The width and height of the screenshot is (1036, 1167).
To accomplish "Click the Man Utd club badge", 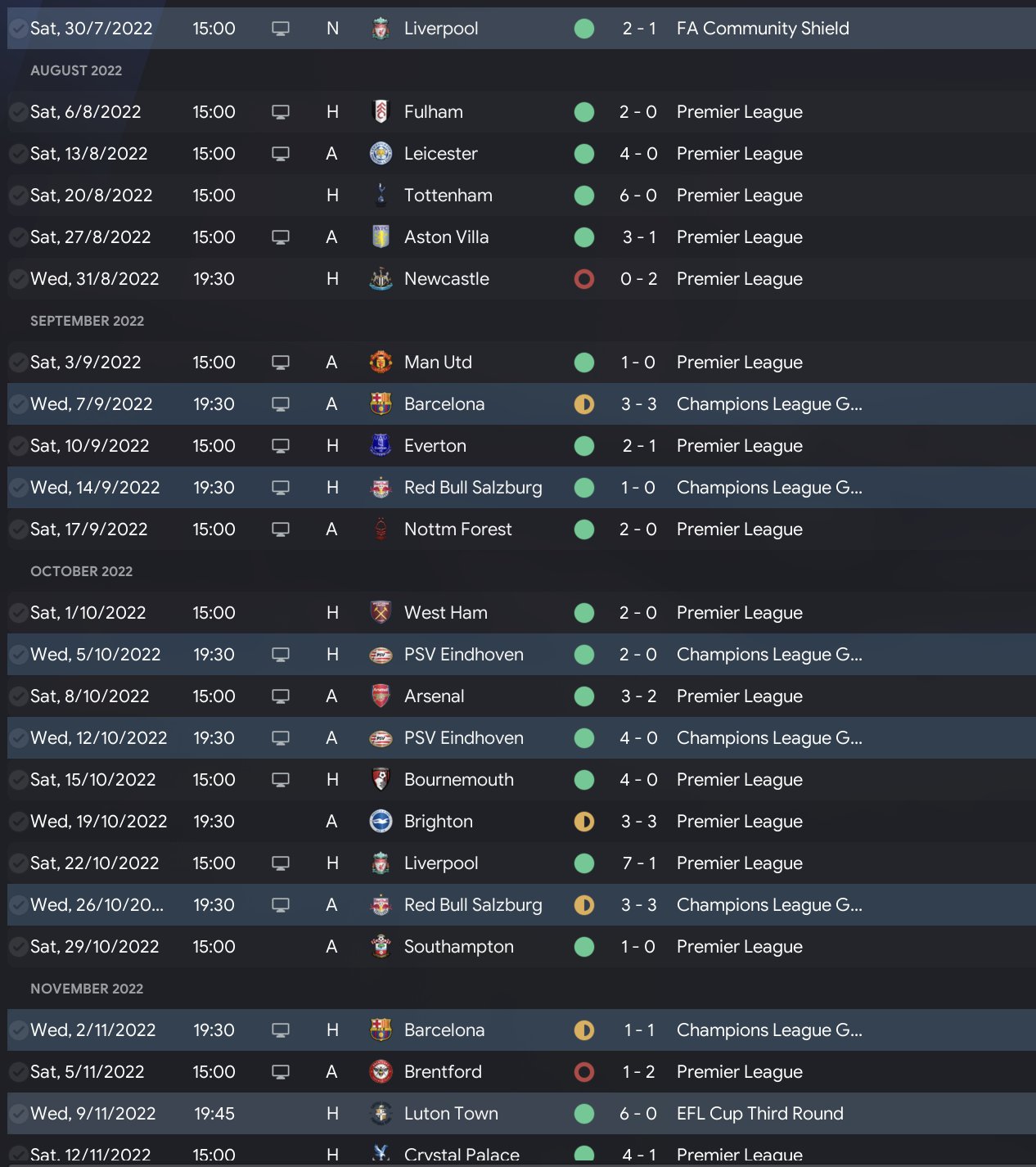I will click(381, 363).
